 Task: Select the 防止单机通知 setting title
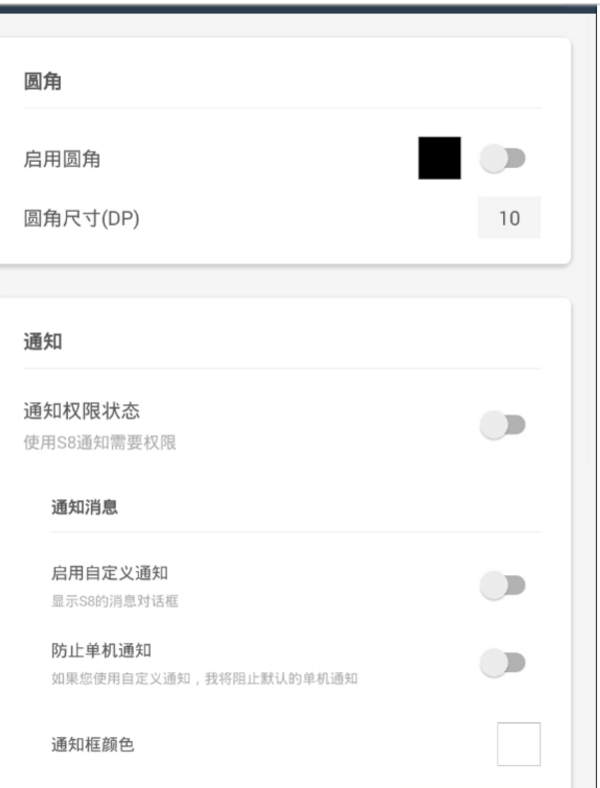[101, 651]
